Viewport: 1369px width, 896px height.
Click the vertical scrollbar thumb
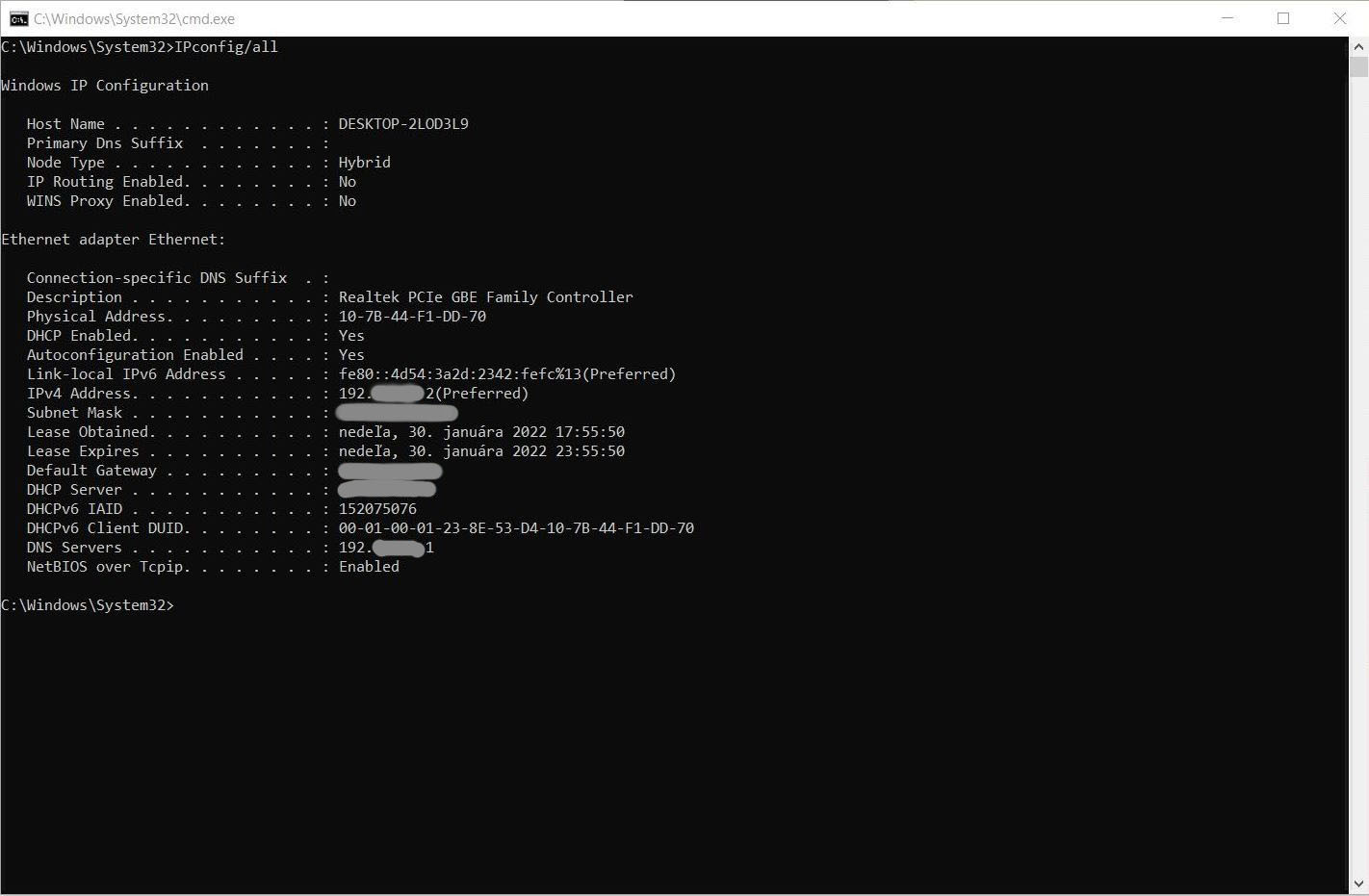1358,66
